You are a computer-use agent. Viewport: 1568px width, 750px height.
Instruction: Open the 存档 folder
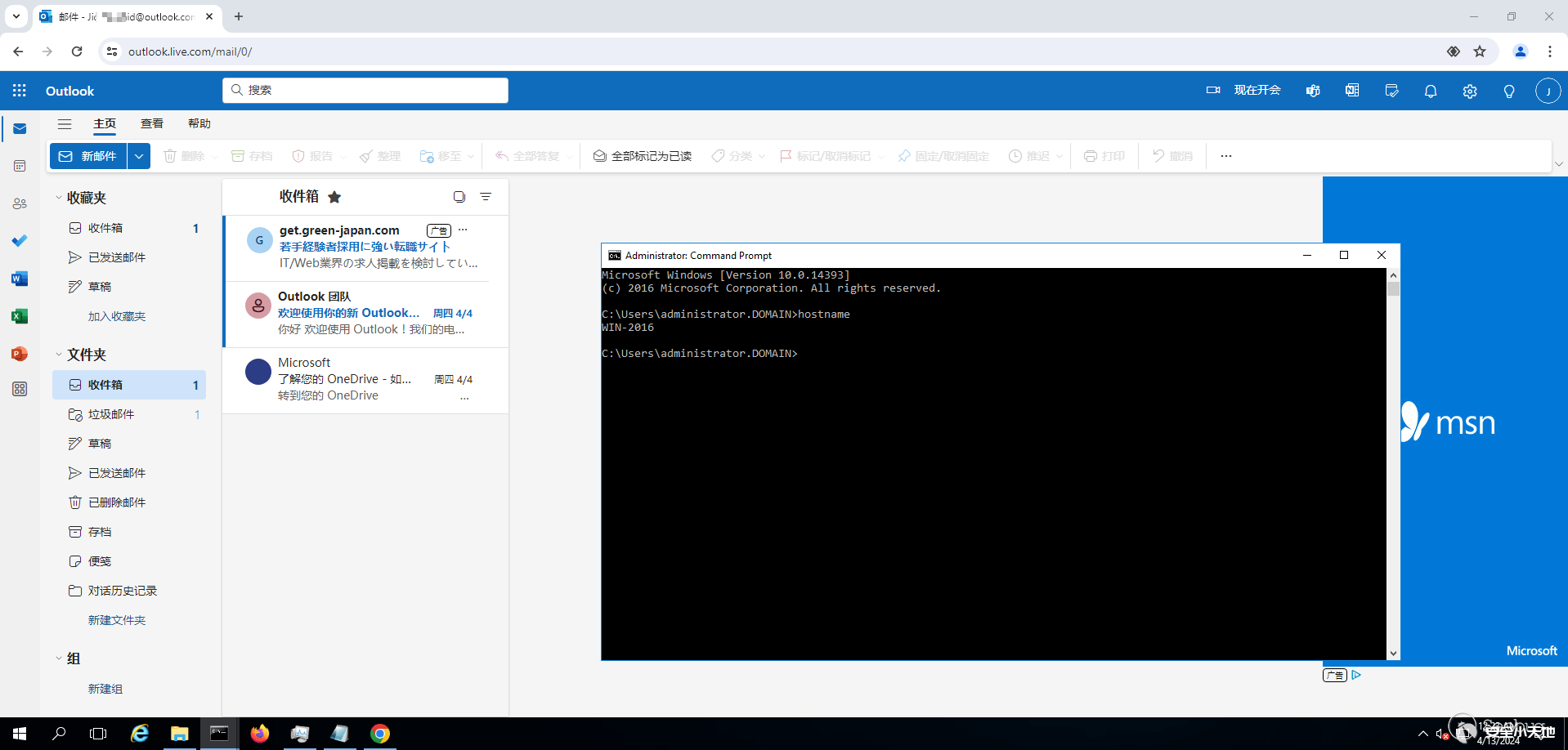pos(129,532)
